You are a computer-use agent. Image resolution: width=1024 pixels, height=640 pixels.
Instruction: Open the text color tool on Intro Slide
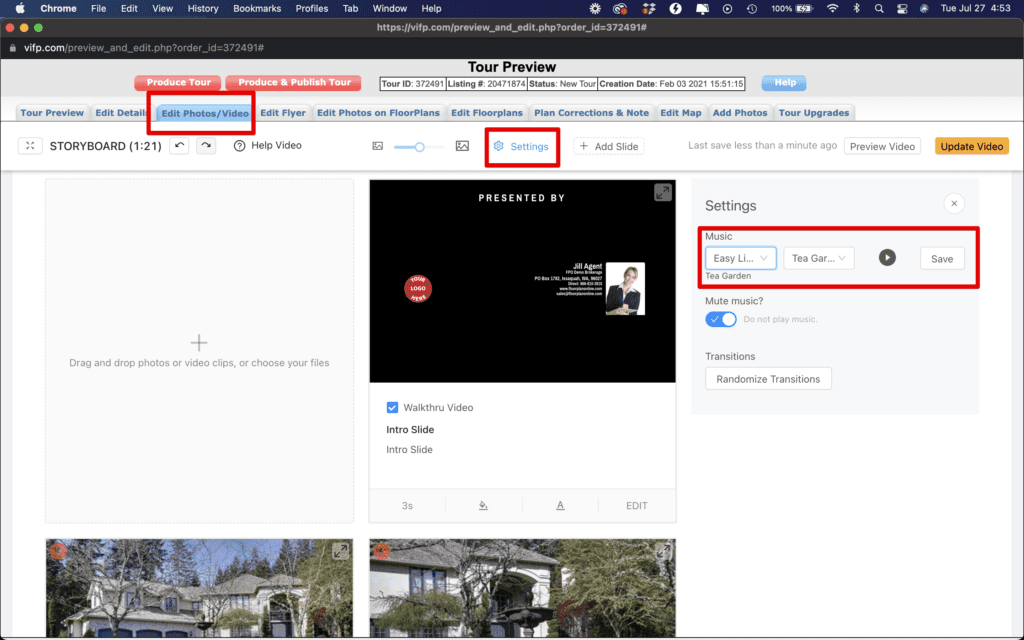point(561,505)
